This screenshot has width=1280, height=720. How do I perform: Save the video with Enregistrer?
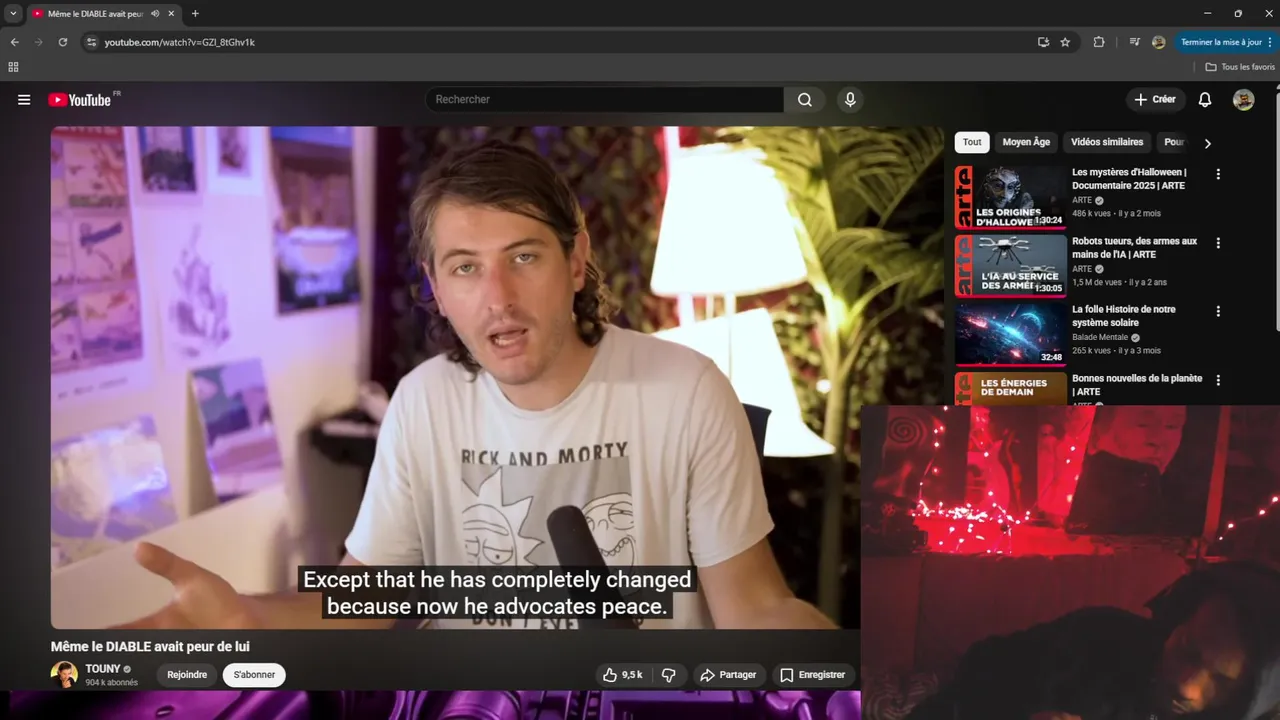point(812,675)
